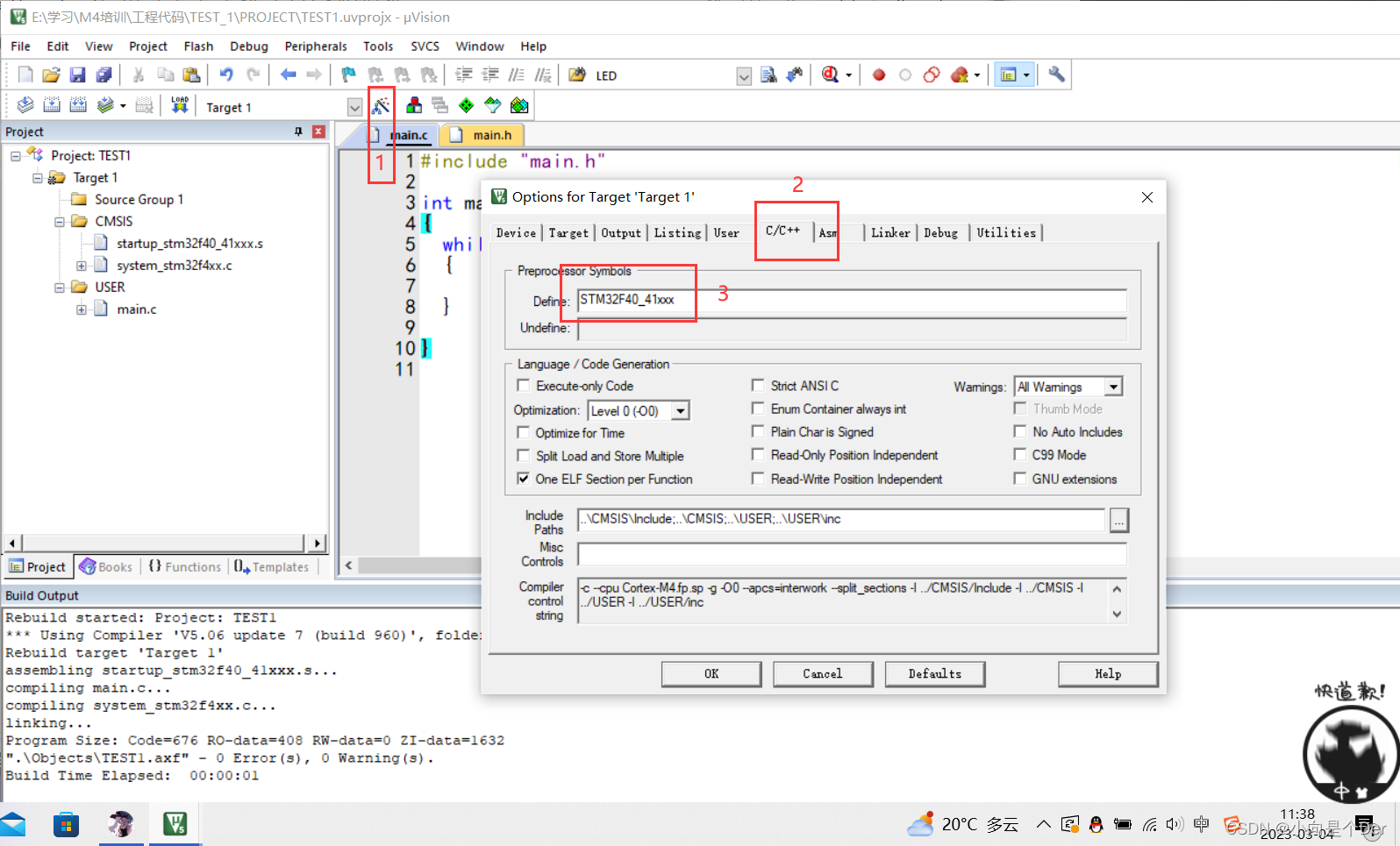Click the Navigate Backwards blue arrow

288,75
